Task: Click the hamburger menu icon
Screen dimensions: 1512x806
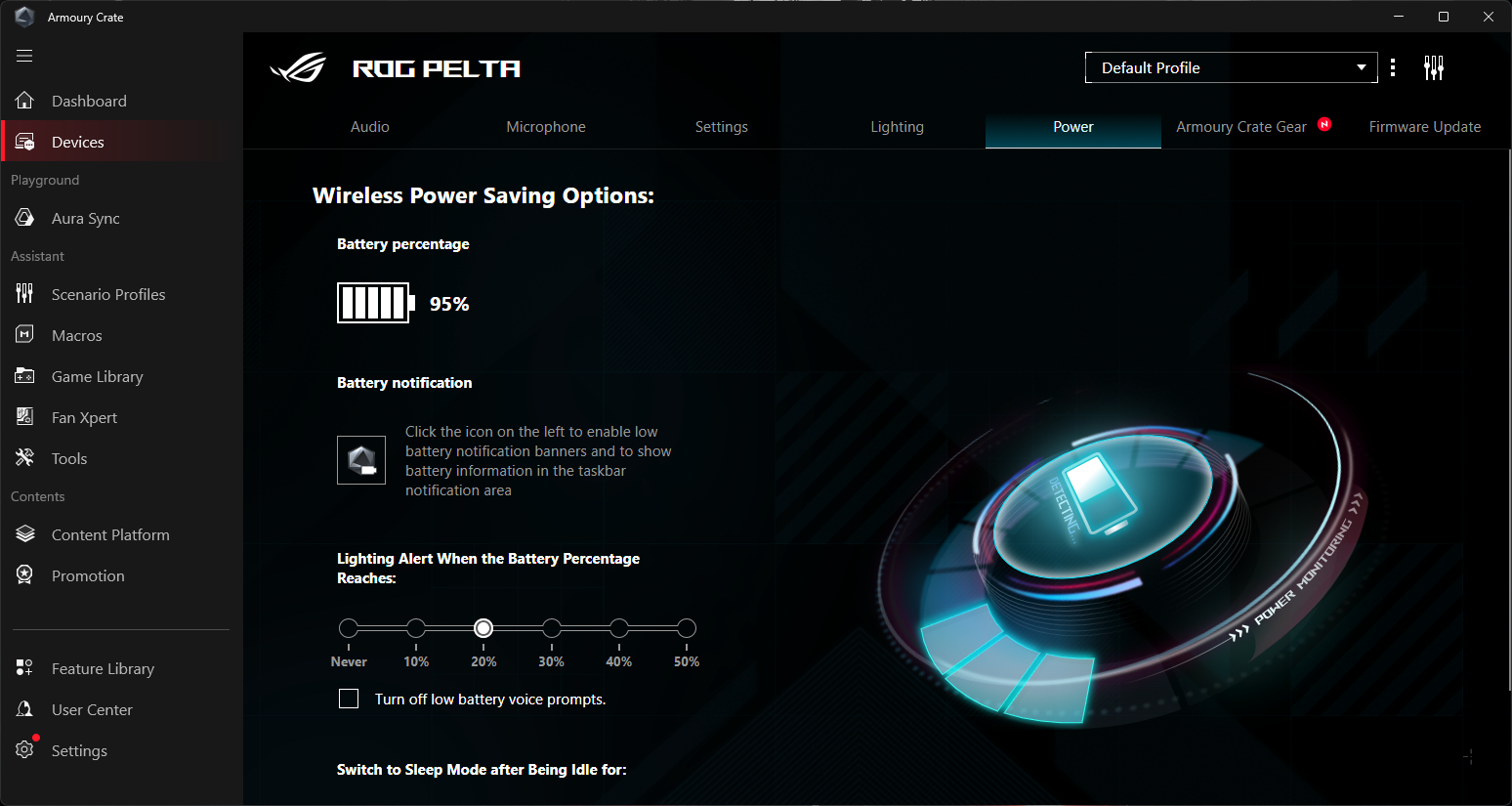Action: (24, 56)
